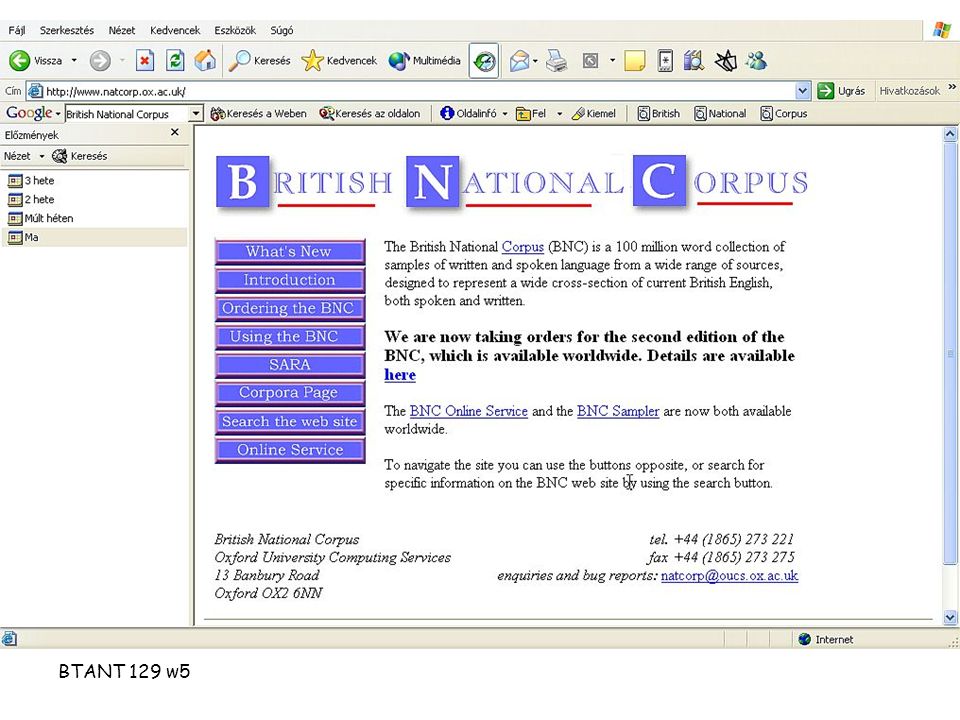The image size is (960, 720).
Task: Find the word National on page
Action: (x=720, y=113)
